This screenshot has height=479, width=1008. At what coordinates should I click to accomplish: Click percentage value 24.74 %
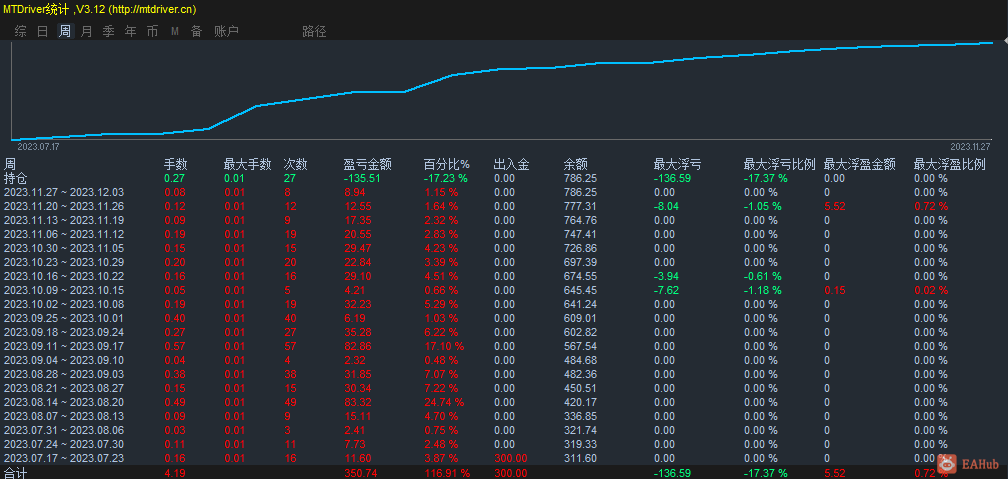point(444,402)
